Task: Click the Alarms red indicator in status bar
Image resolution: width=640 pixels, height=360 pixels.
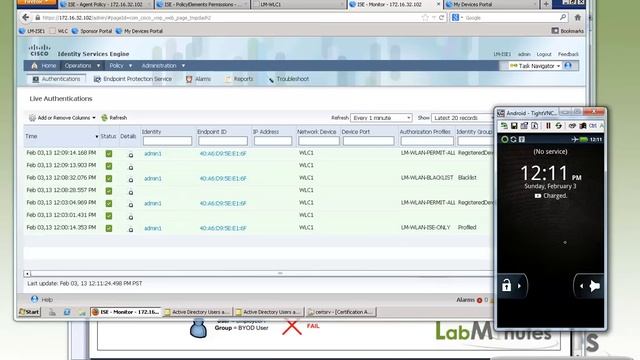Action: click(479, 300)
